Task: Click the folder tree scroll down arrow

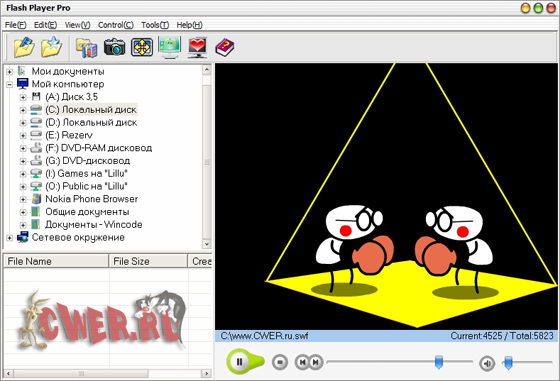Action: 207,244
